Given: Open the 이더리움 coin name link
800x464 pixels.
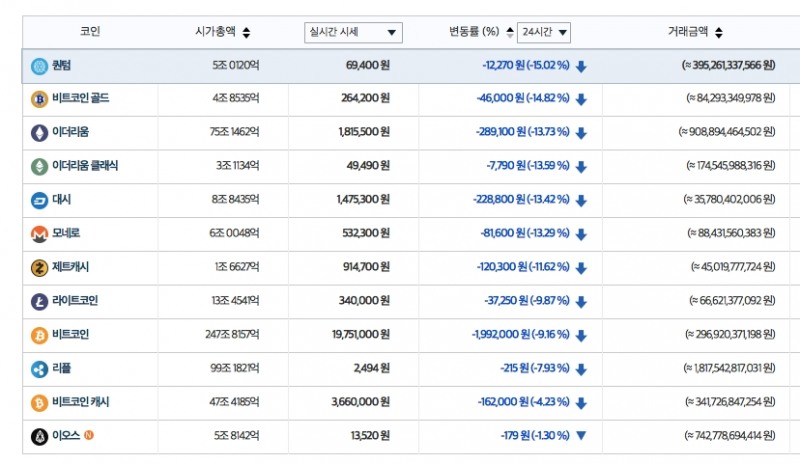Looking at the screenshot, I should click(x=70, y=132).
